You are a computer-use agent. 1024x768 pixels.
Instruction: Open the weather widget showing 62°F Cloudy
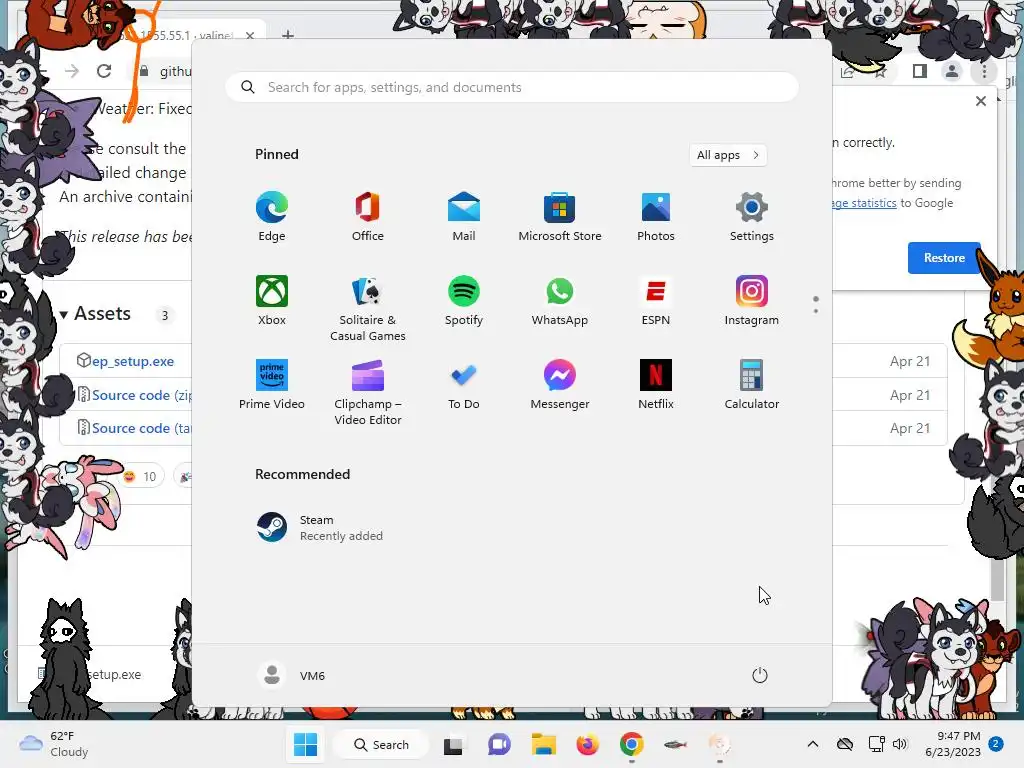coord(54,744)
